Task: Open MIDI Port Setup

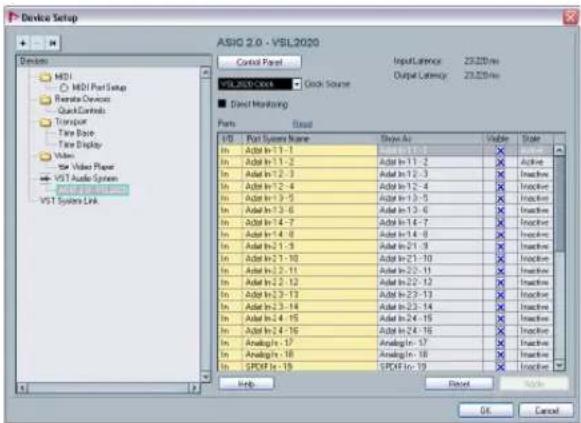Action: tap(99, 87)
